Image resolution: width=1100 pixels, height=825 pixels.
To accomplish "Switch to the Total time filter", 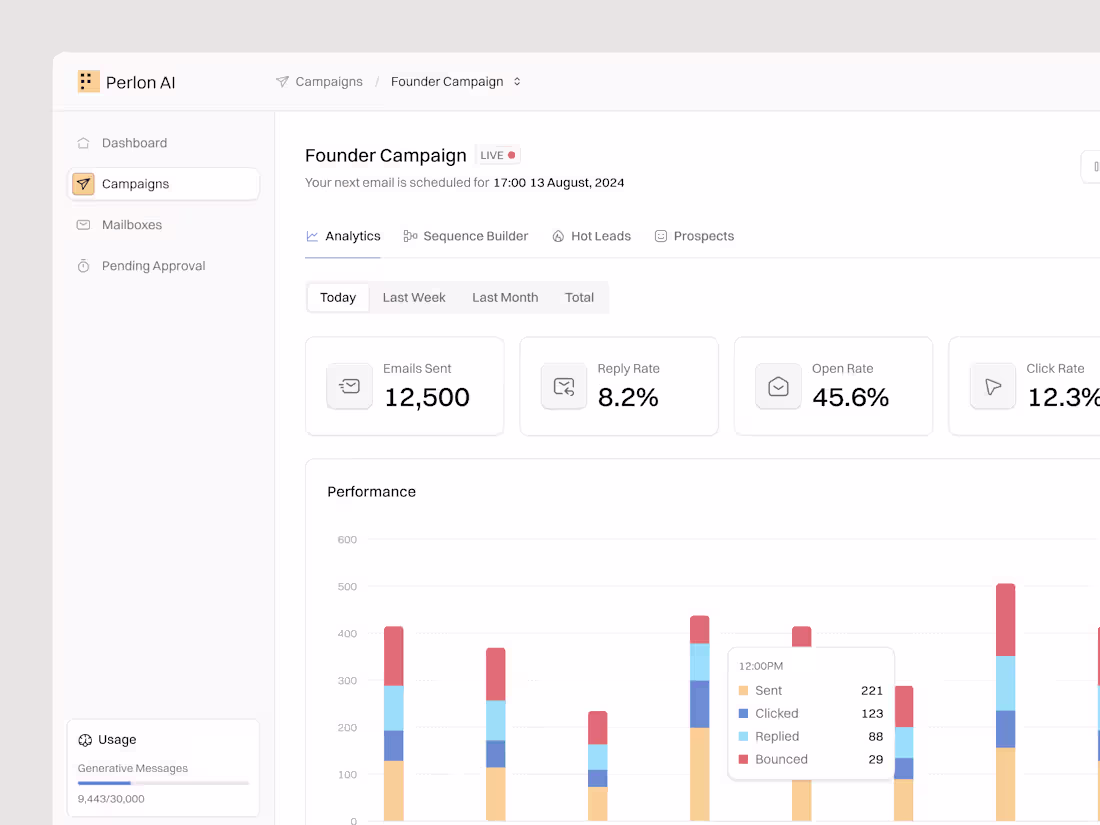I will click(x=579, y=297).
